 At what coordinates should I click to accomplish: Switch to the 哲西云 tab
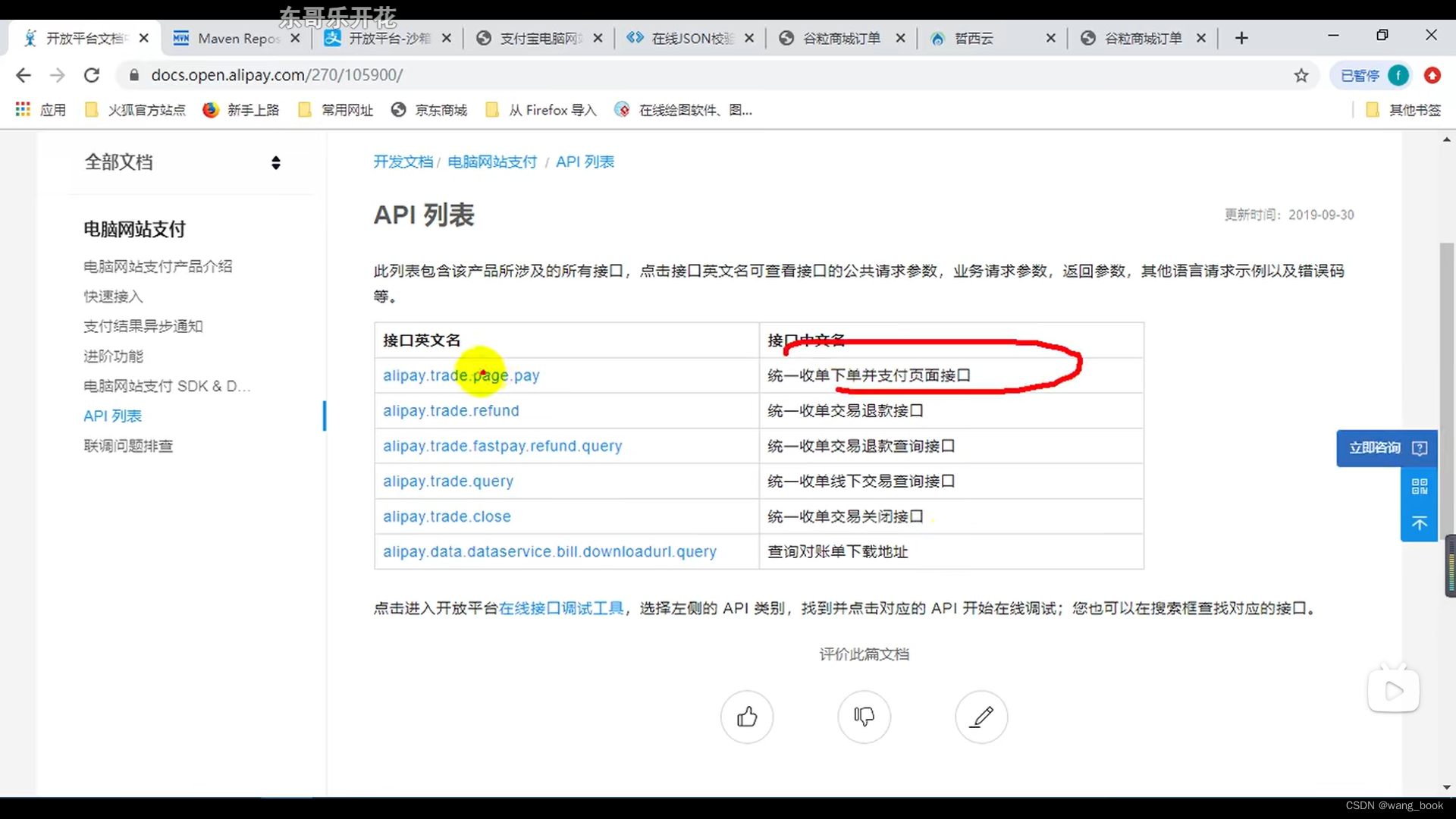(x=993, y=38)
